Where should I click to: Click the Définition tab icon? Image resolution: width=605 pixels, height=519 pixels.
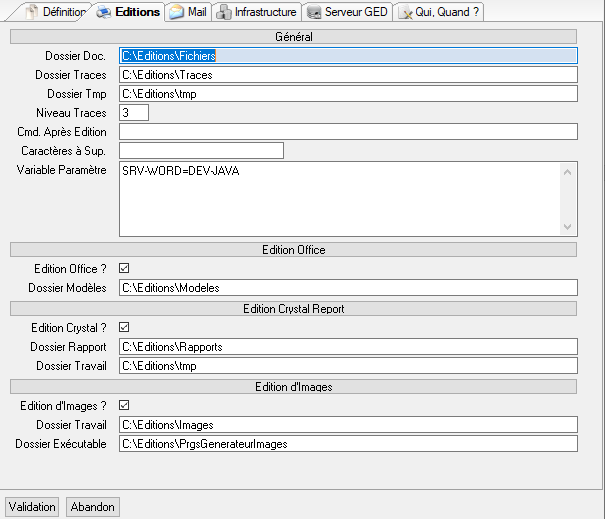point(31,13)
